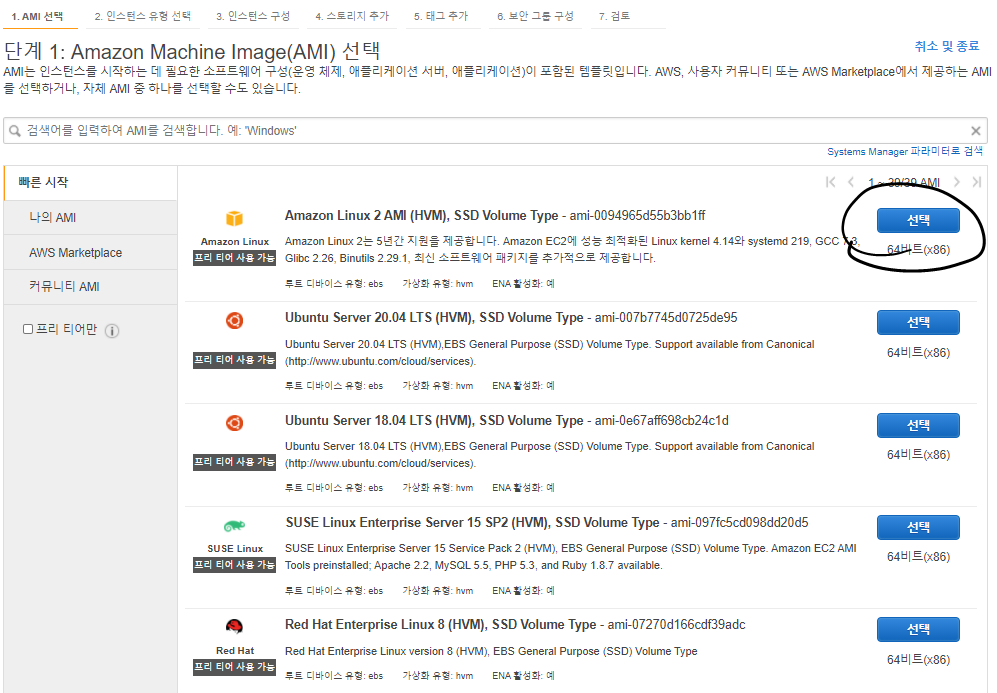The height and width of the screenshot is (693, 997).
Task: Click the Ubuntu Server 20.04 LTS title
Action: (x=434, y=318)
